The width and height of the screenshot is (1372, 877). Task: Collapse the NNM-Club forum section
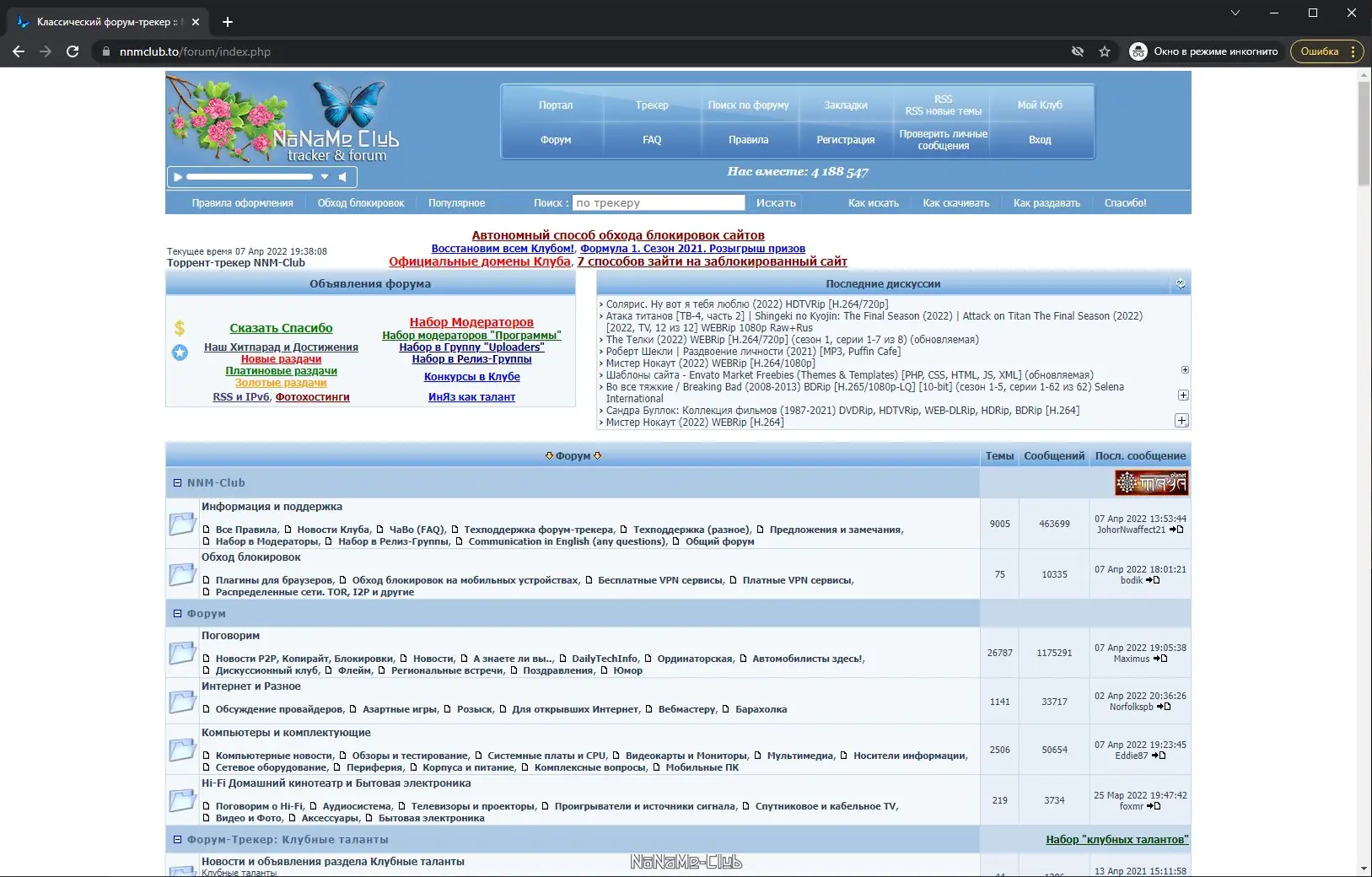click(x=177, y=482)
